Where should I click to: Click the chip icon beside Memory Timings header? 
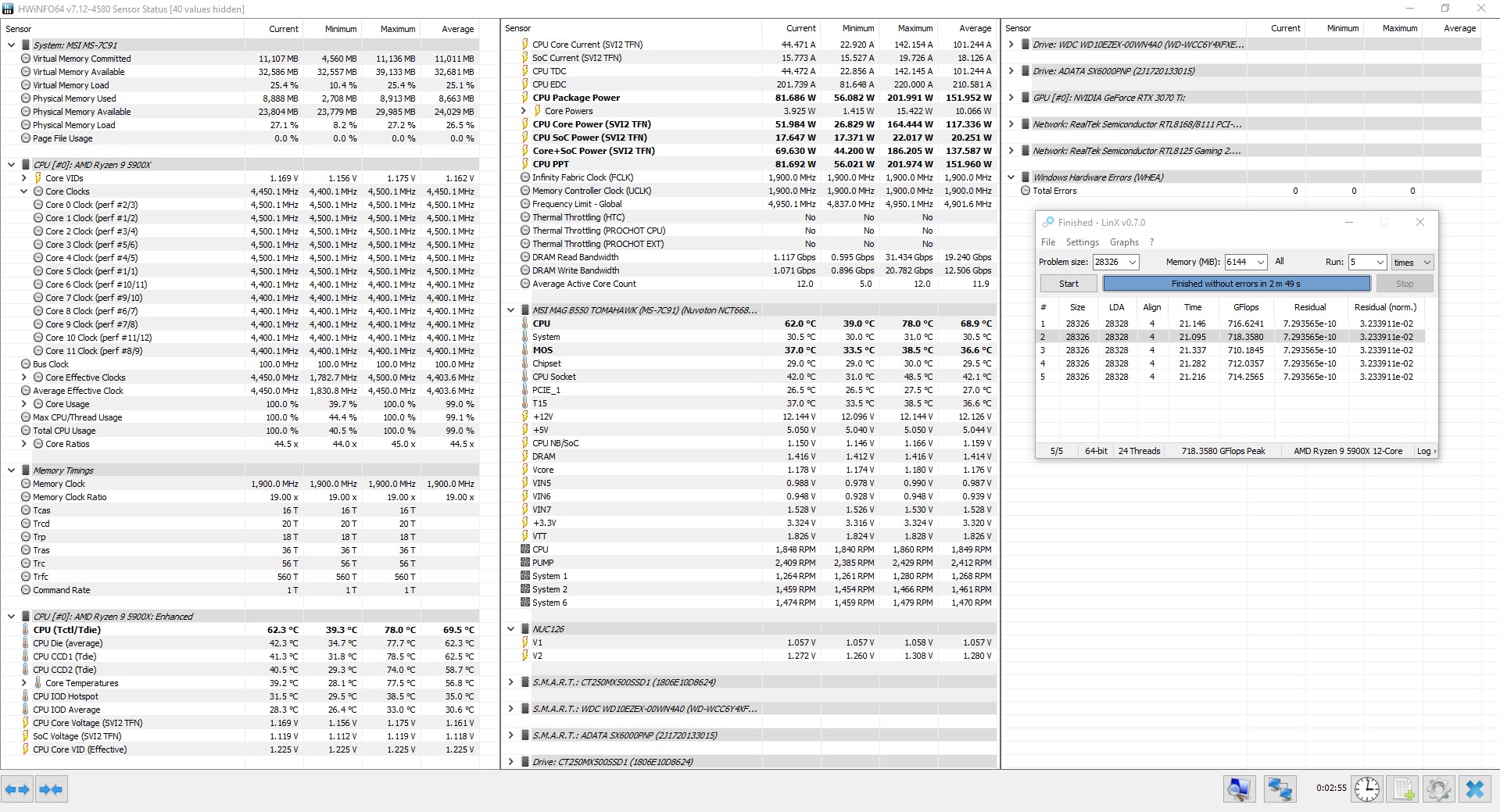coord(25,470)
